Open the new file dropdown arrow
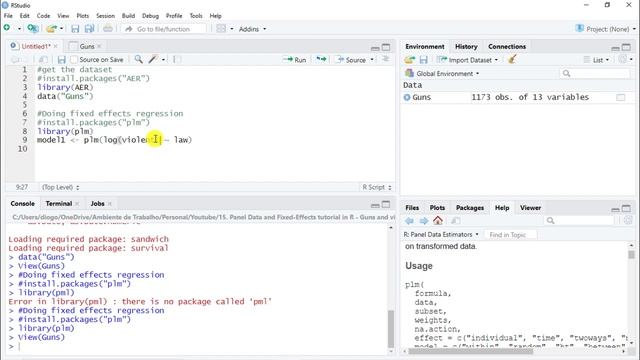Image resolution: width=640 pixels, height=360 pixels. (19, 29)
